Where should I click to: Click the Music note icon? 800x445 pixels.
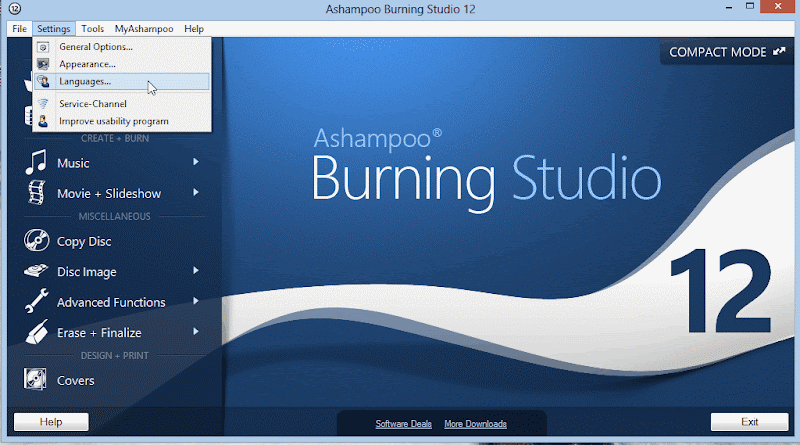pos(36,162)
